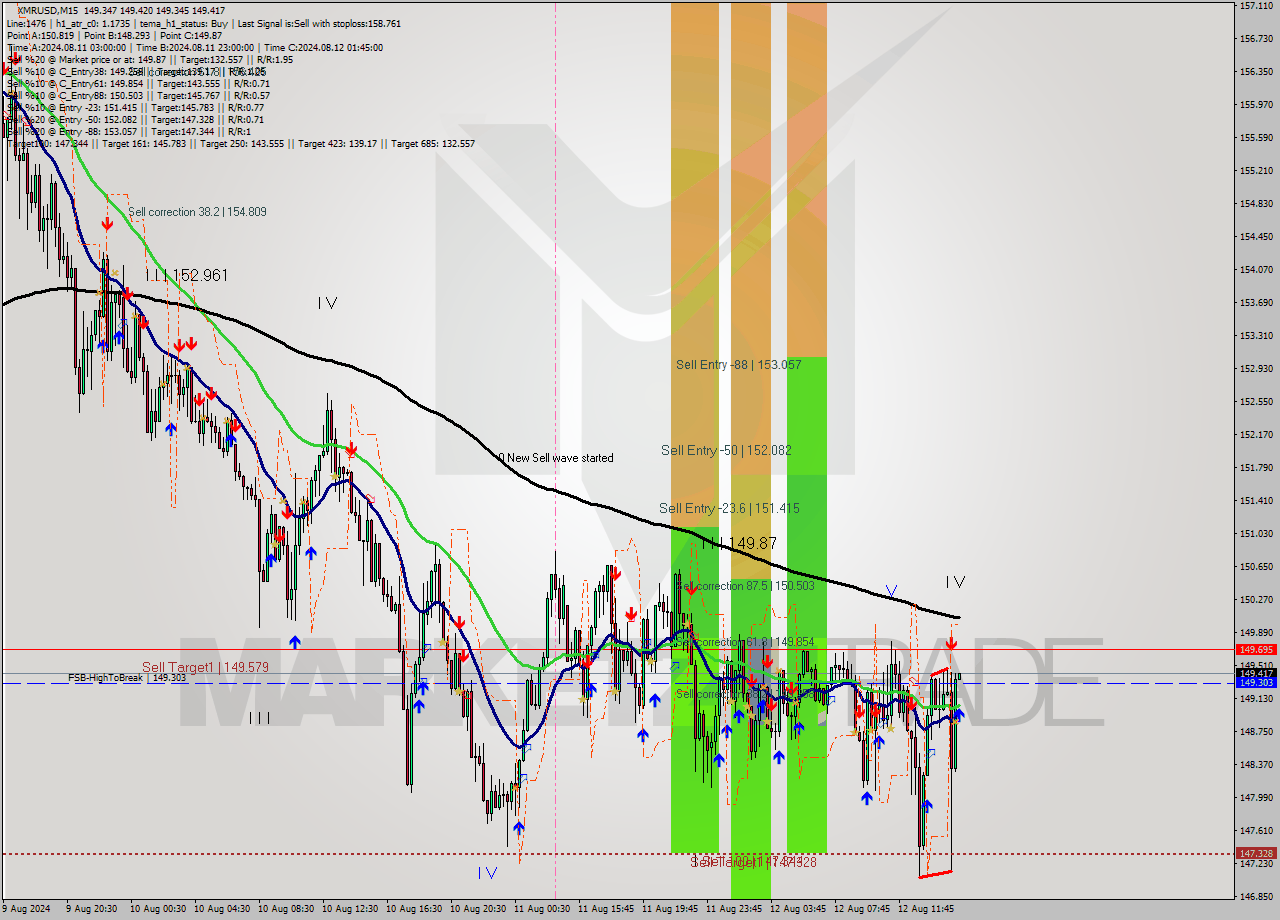Viewport: 1280px width, 920px height.
Task: Click the '11 Aug 15:45' time axis label
Action: 606,910
